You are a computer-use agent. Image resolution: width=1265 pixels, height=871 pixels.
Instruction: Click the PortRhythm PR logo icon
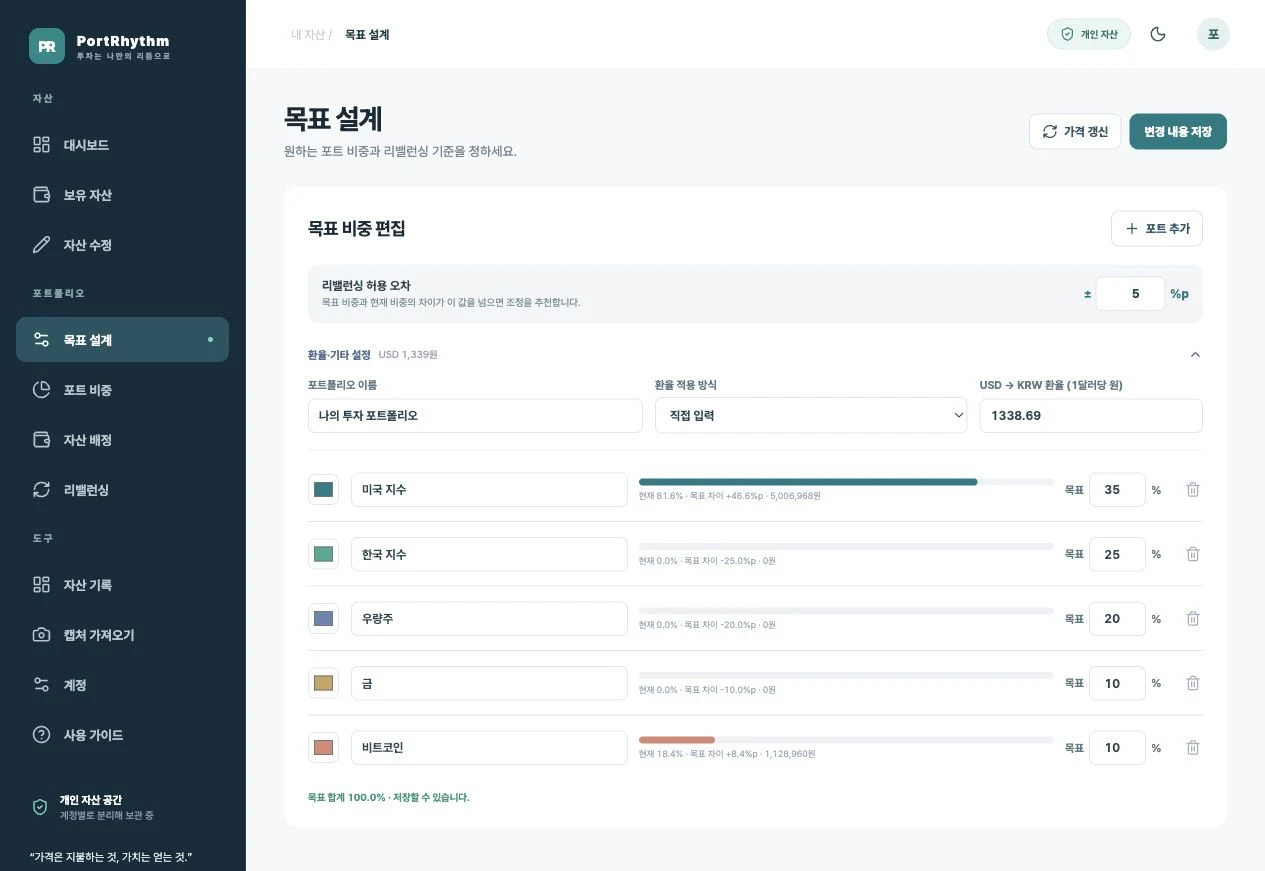47,46
